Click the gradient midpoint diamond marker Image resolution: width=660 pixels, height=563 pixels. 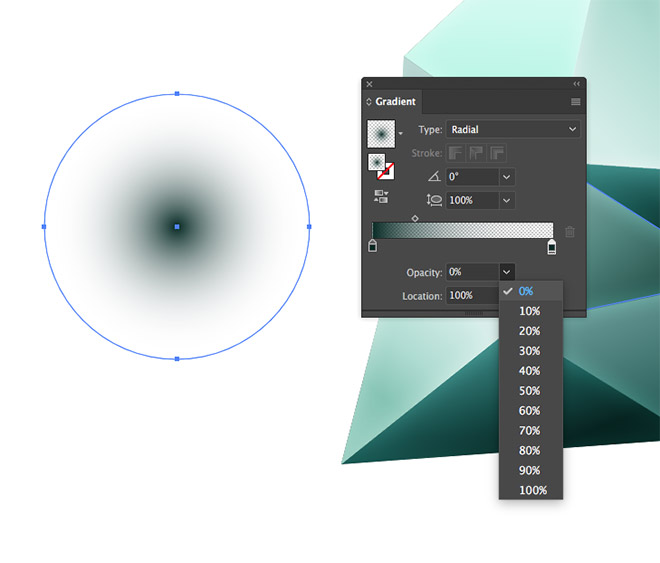415,217
